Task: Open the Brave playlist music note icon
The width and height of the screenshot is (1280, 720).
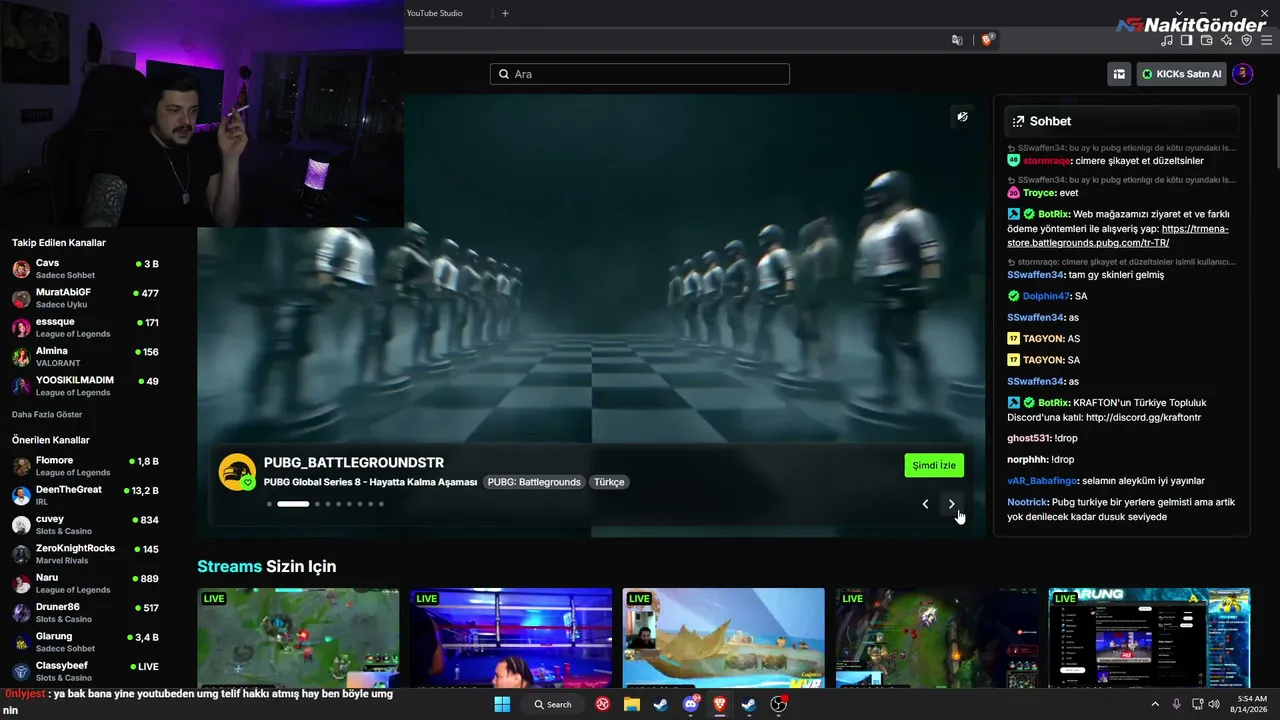Action: click(1167, 40)
